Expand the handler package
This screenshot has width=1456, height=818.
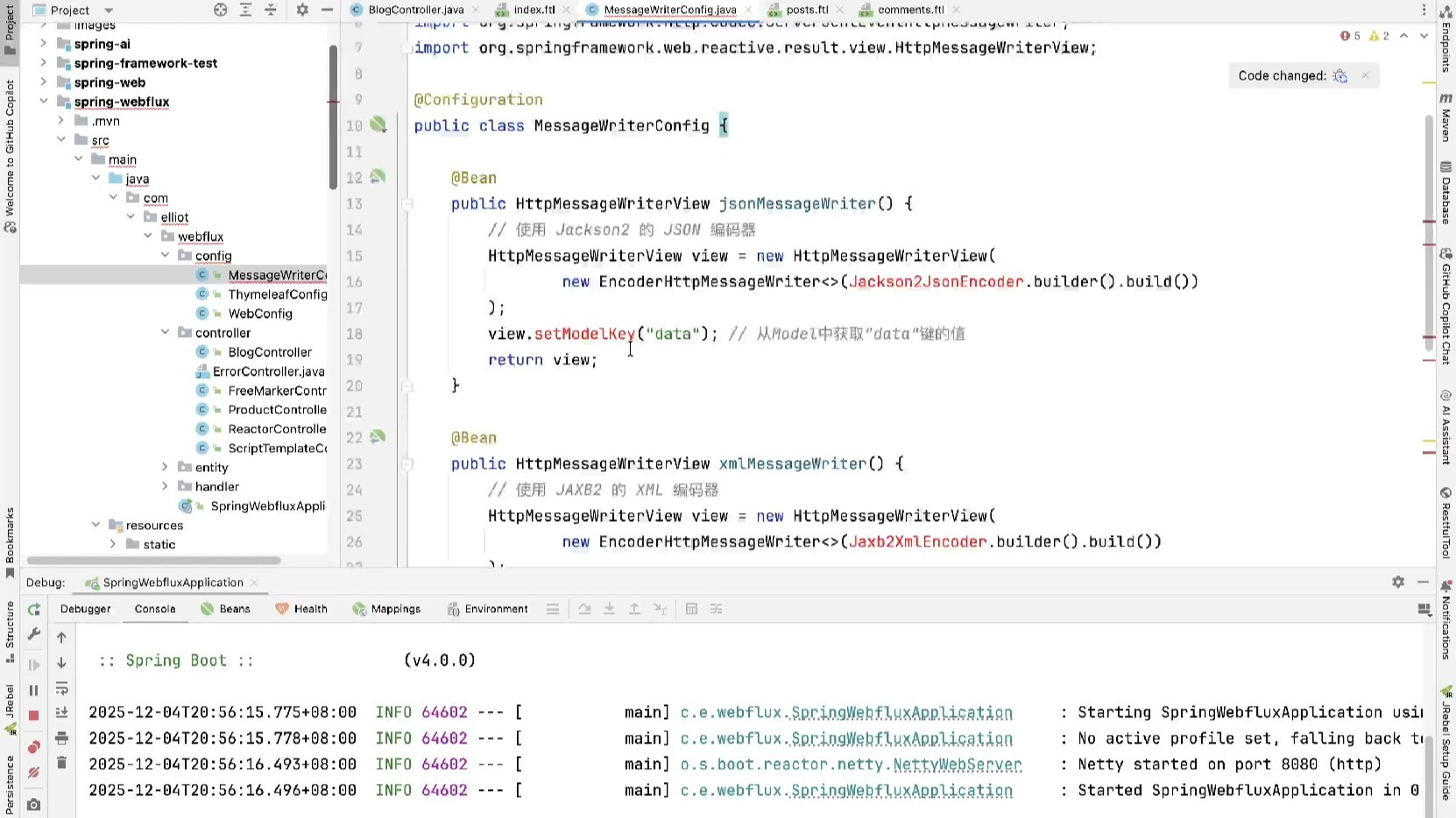click(165, 486)
